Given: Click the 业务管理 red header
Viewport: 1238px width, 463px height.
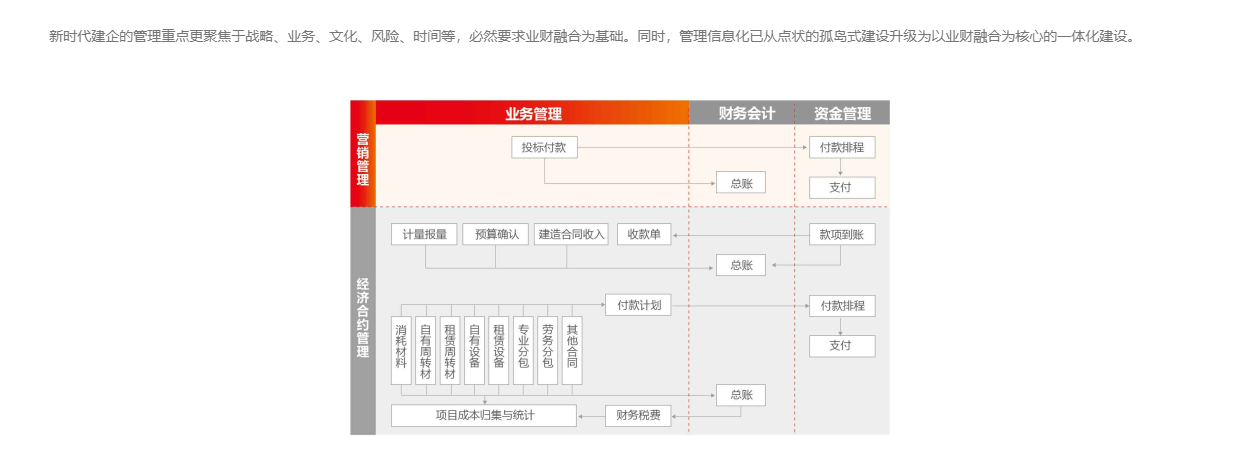Looking at the screenshot, I should tap(532, 113).
